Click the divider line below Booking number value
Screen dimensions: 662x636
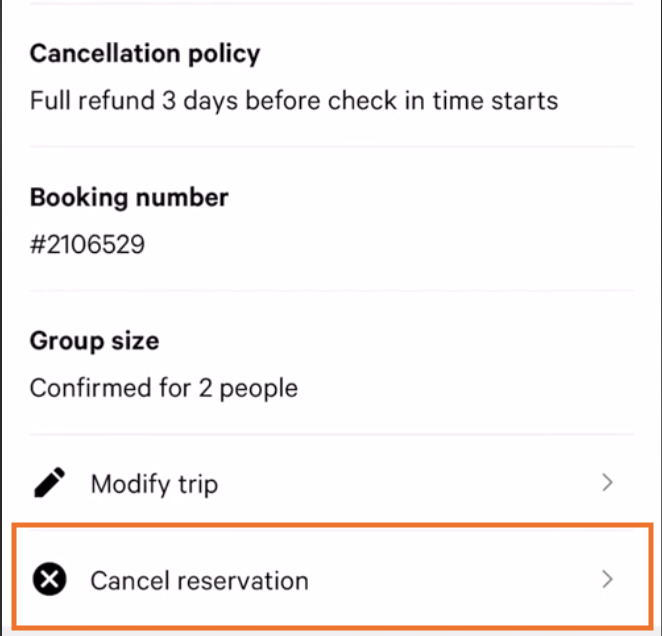pos(331,291)
